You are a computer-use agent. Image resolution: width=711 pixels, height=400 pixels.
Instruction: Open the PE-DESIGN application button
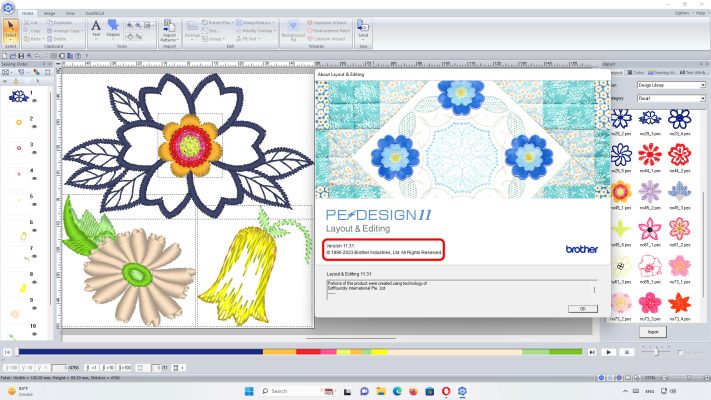pyautogui.click(x=8, y=7)
